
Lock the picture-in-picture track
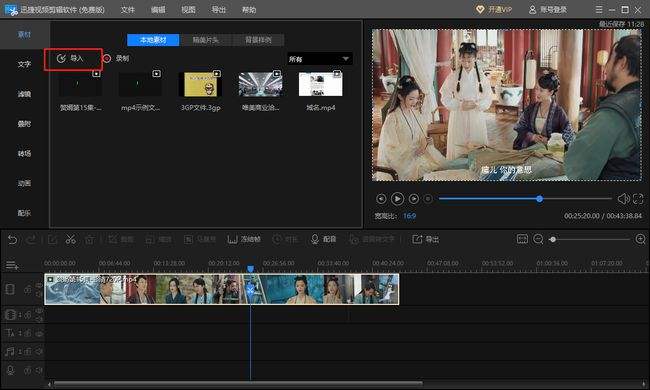point(27,315)
